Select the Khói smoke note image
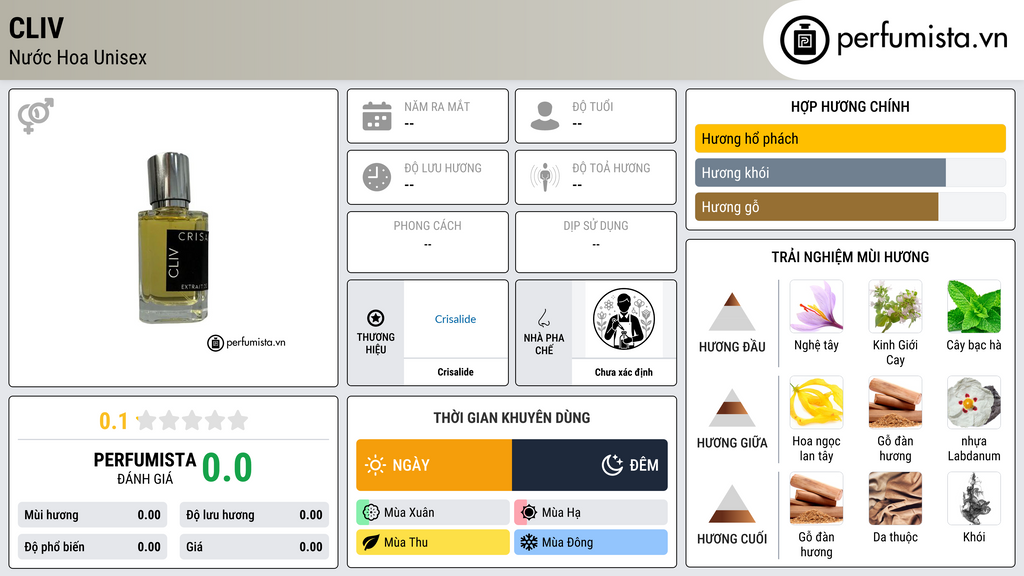The image size is (1024, 576). click(974, 498)
